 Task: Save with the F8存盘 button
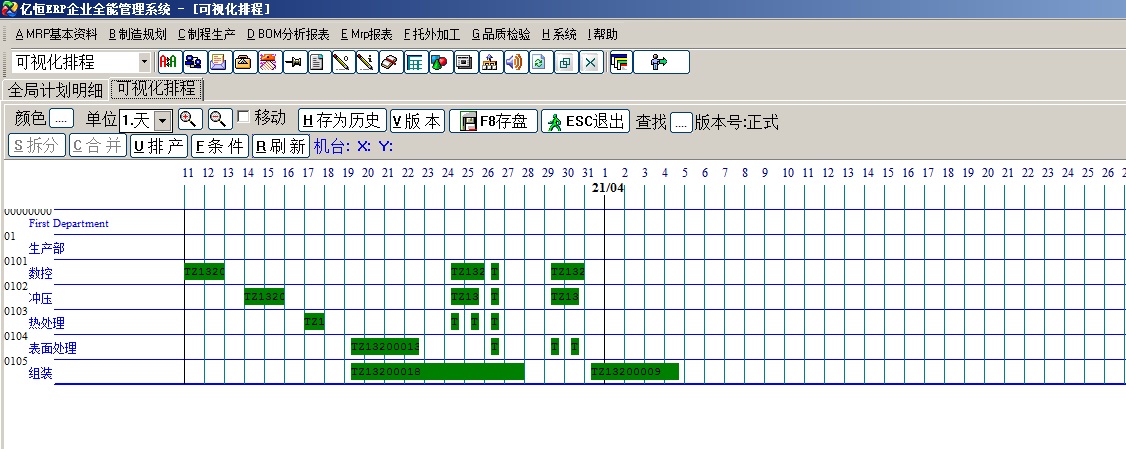(493, 121)
